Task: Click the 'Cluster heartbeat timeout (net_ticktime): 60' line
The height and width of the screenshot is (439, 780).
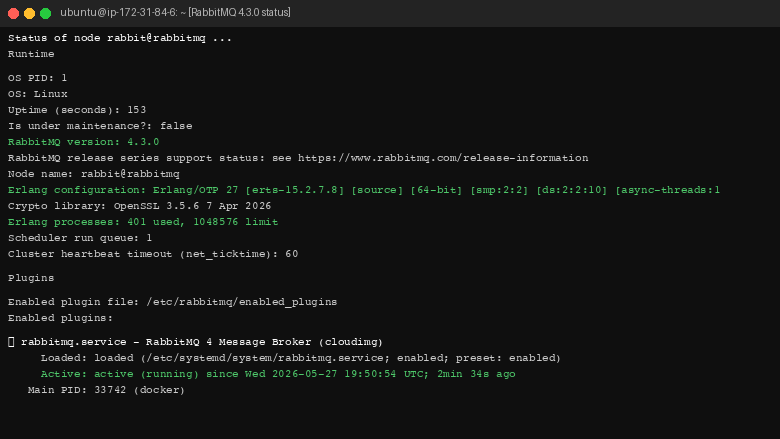Action: [153, 254]
